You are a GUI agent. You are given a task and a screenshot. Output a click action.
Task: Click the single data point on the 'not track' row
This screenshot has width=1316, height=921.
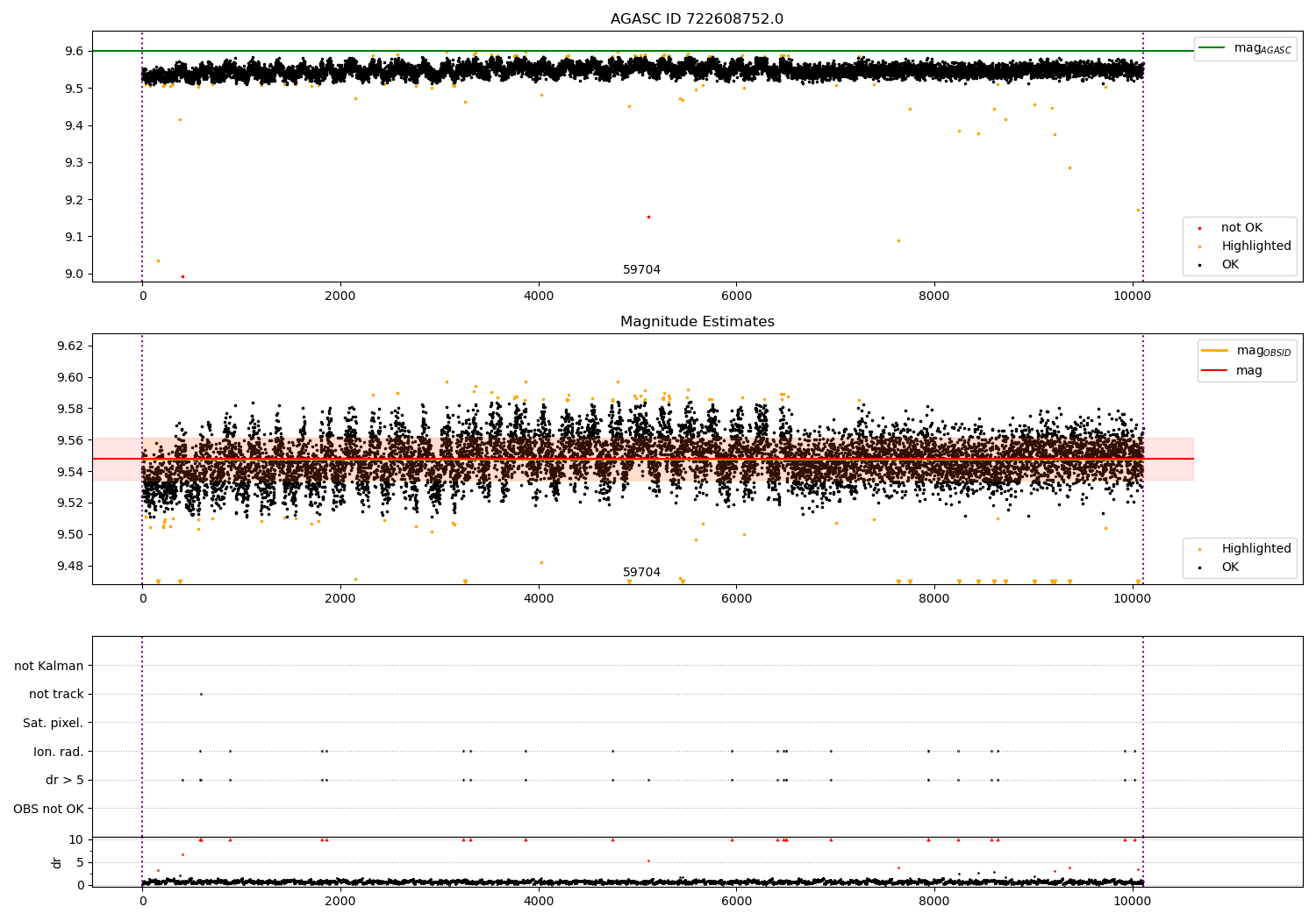pos(201,694)
